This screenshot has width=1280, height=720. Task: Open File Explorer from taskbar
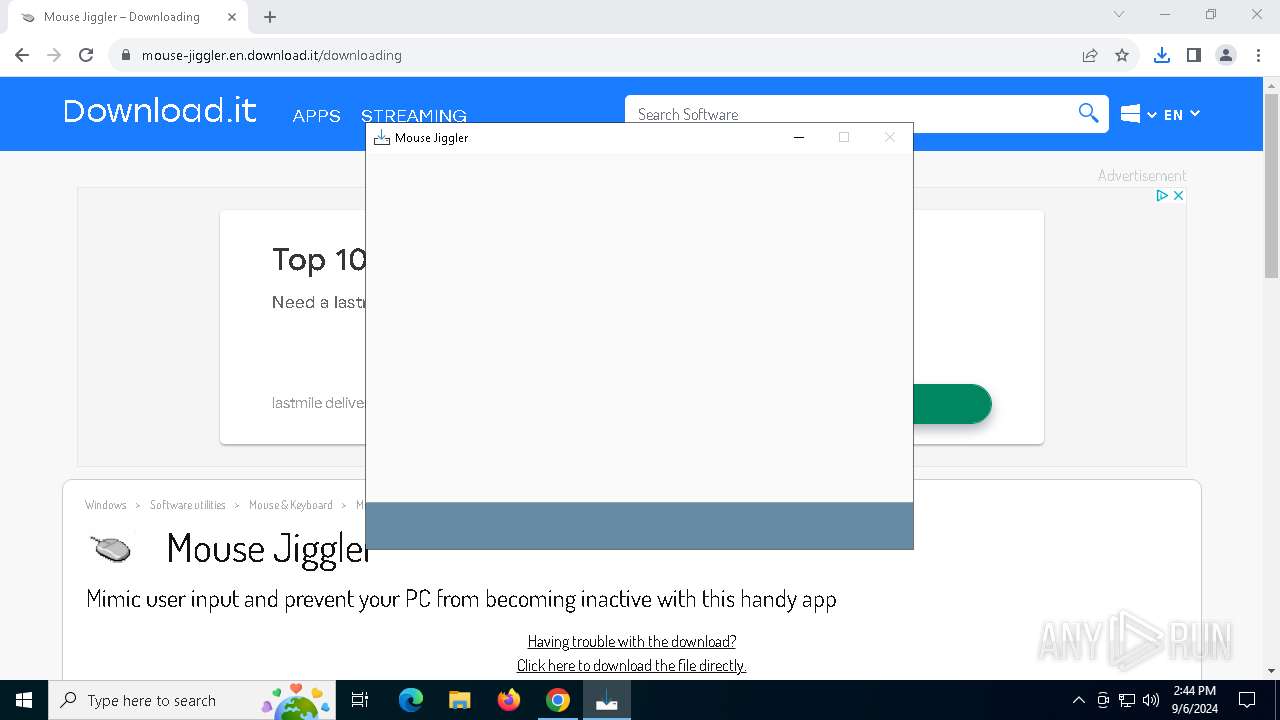click(x=459, y=700)
